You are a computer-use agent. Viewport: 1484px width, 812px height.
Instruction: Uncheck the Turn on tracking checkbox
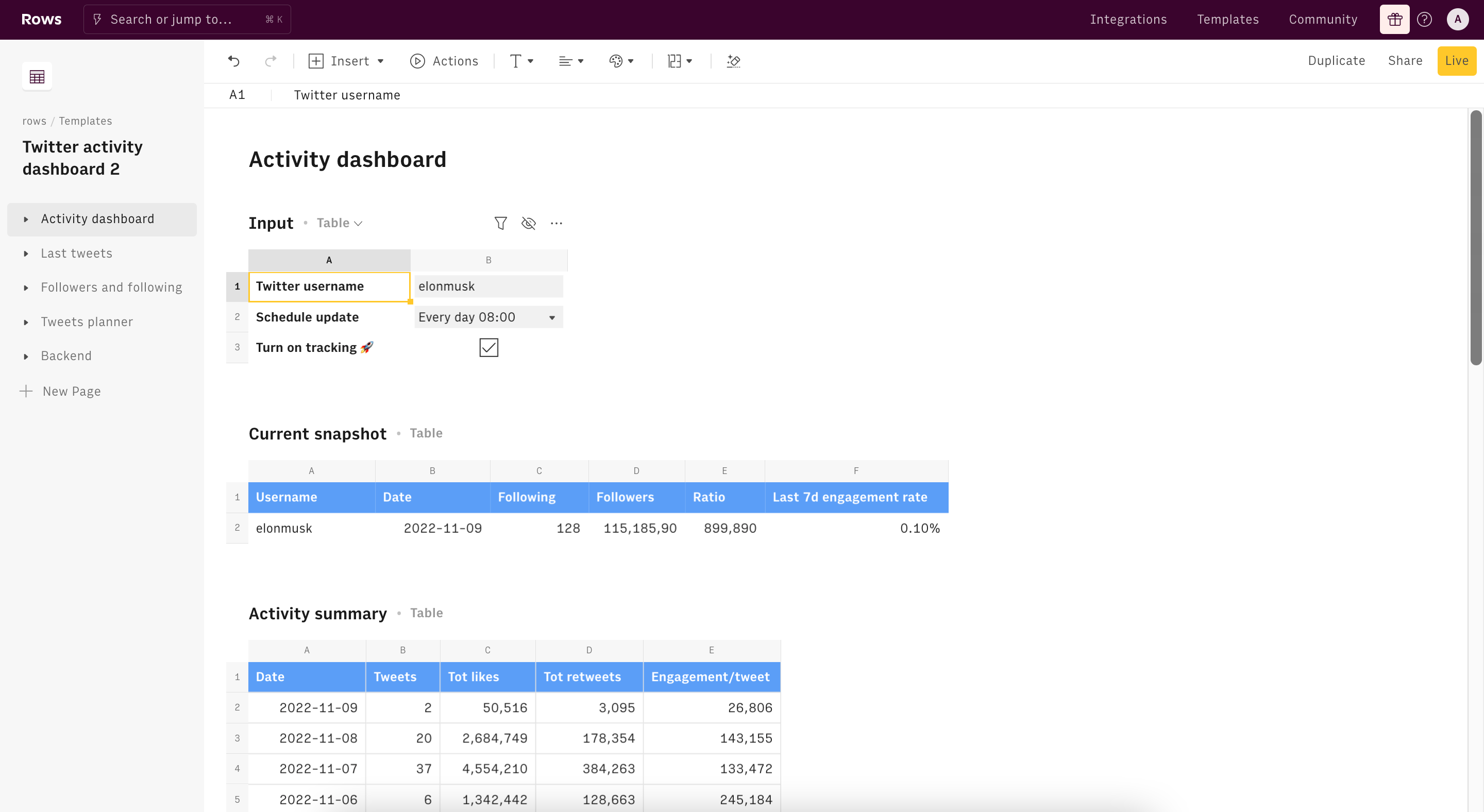click(x=488, y=348)
